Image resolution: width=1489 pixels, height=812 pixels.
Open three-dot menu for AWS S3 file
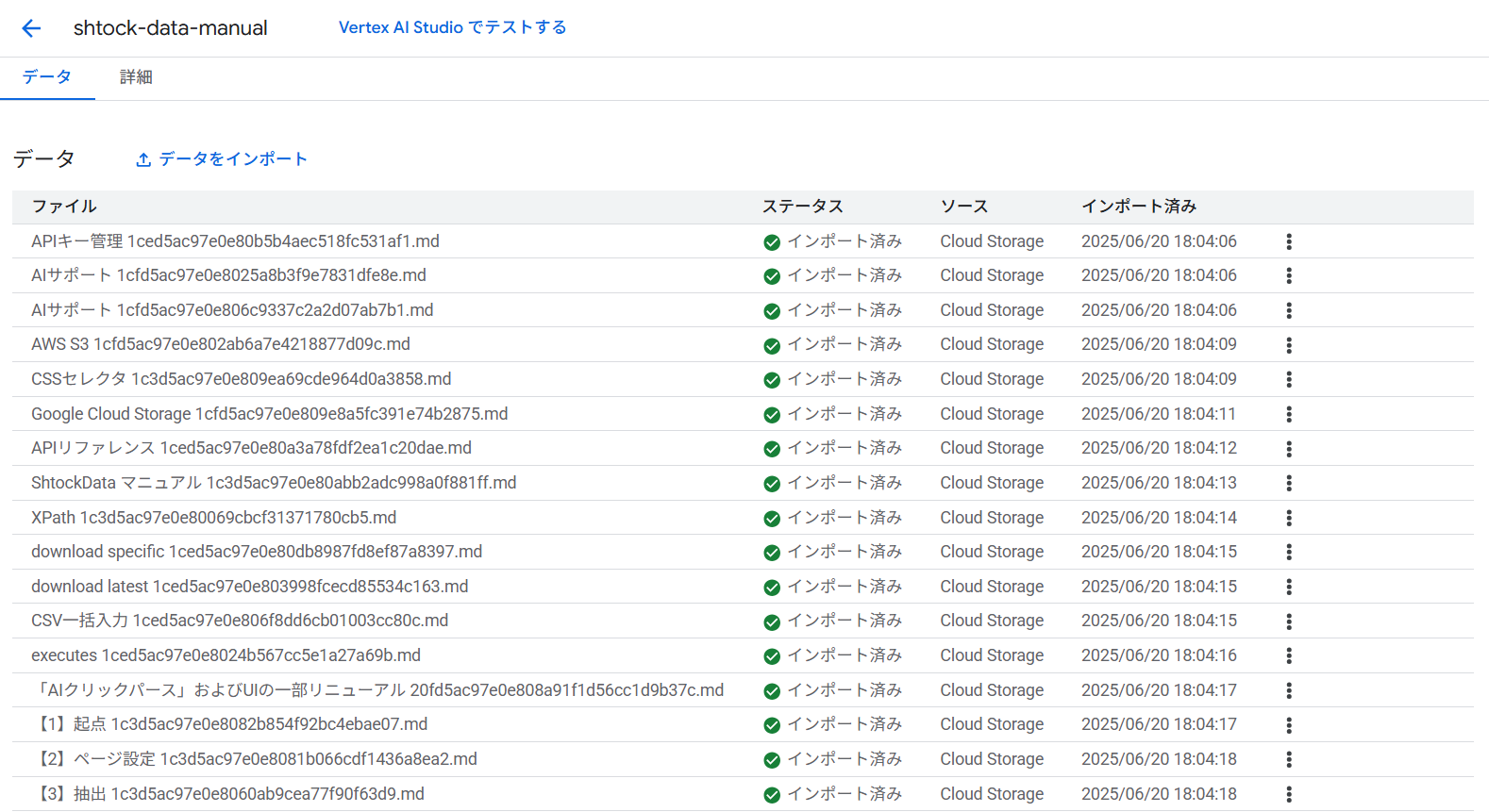(x=1288, y=345)
